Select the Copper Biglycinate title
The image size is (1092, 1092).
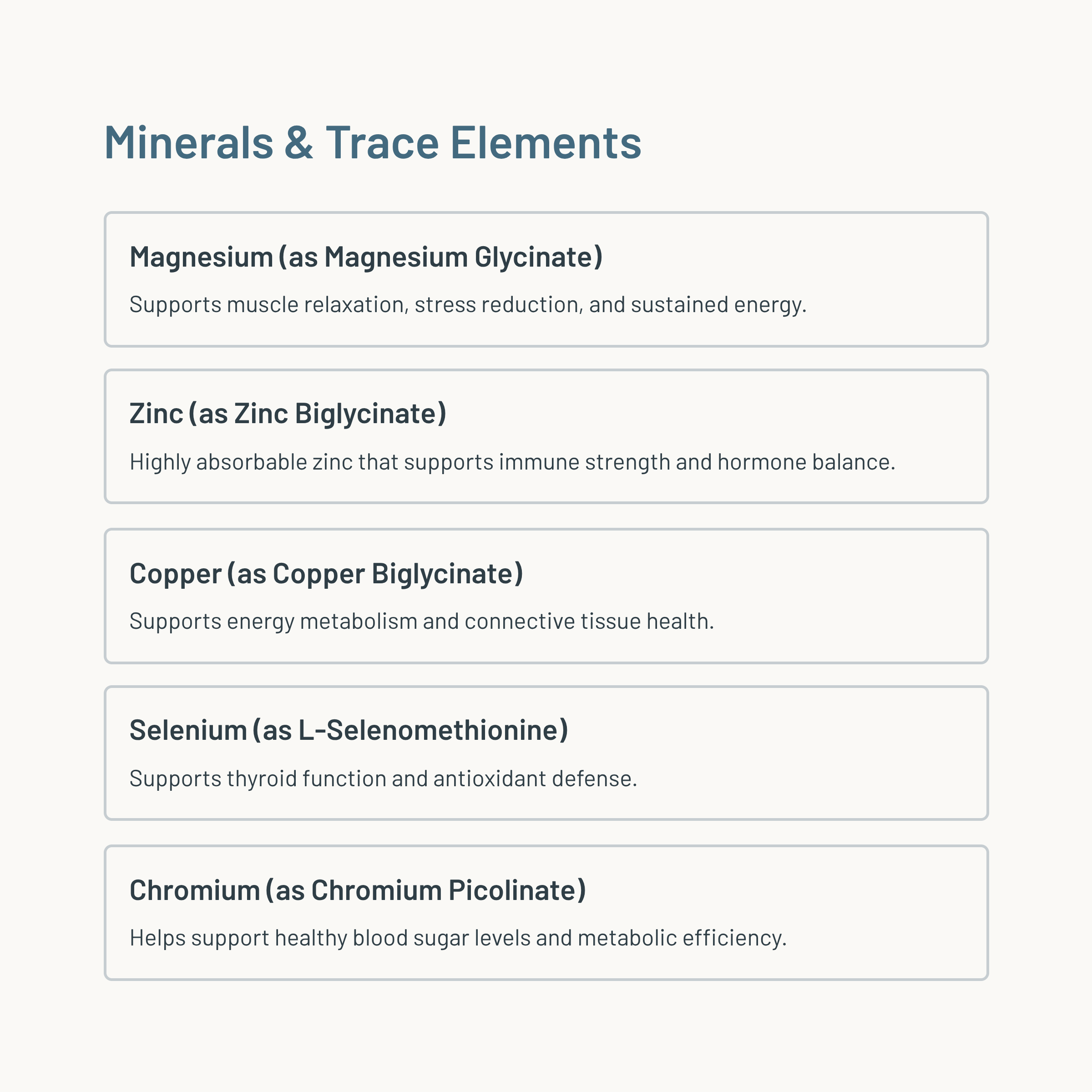click(x=327, y=574)
